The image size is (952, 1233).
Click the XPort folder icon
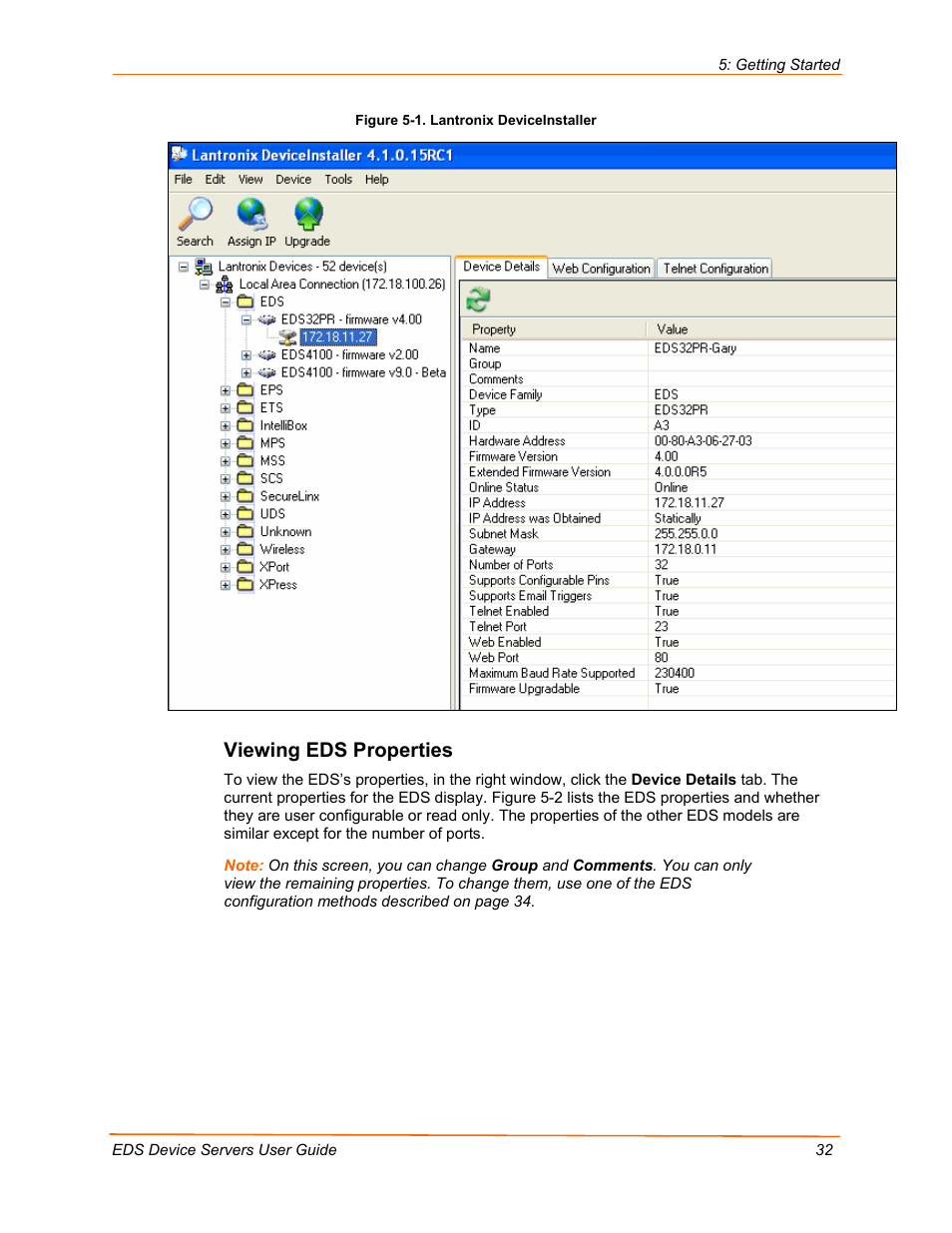(245, 567)
